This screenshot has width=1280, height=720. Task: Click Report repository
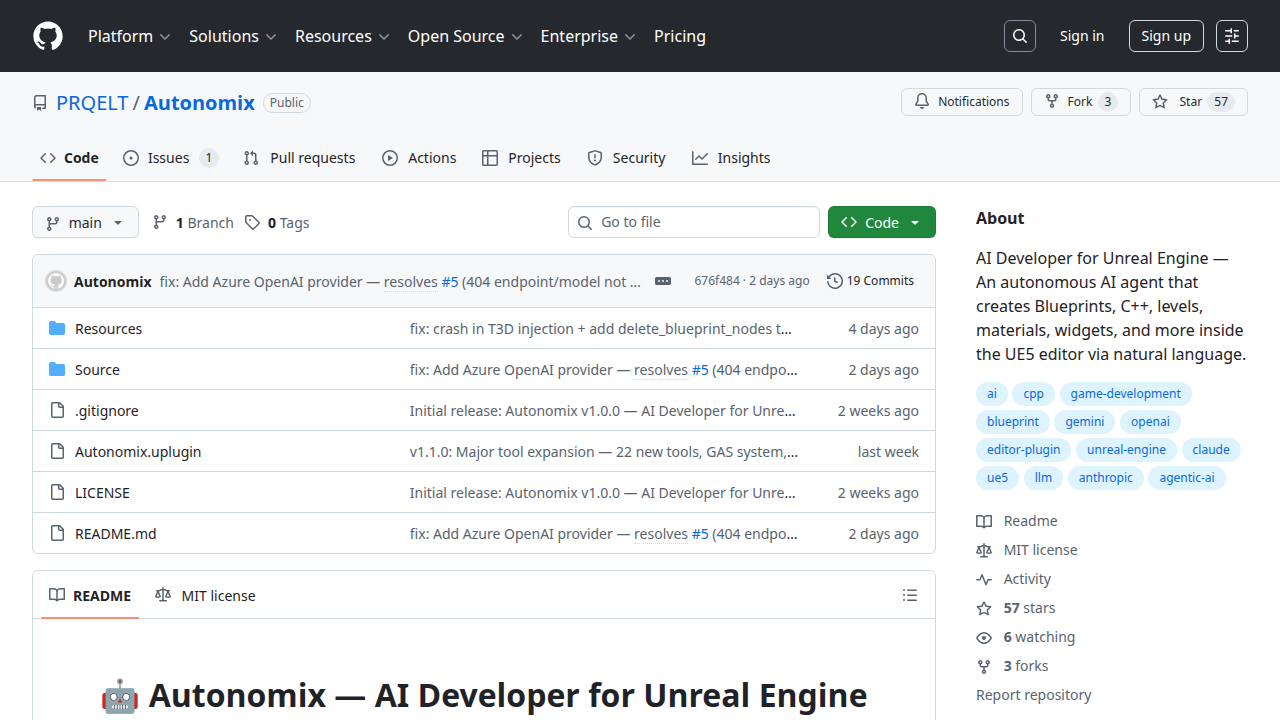pos(1034,695)
